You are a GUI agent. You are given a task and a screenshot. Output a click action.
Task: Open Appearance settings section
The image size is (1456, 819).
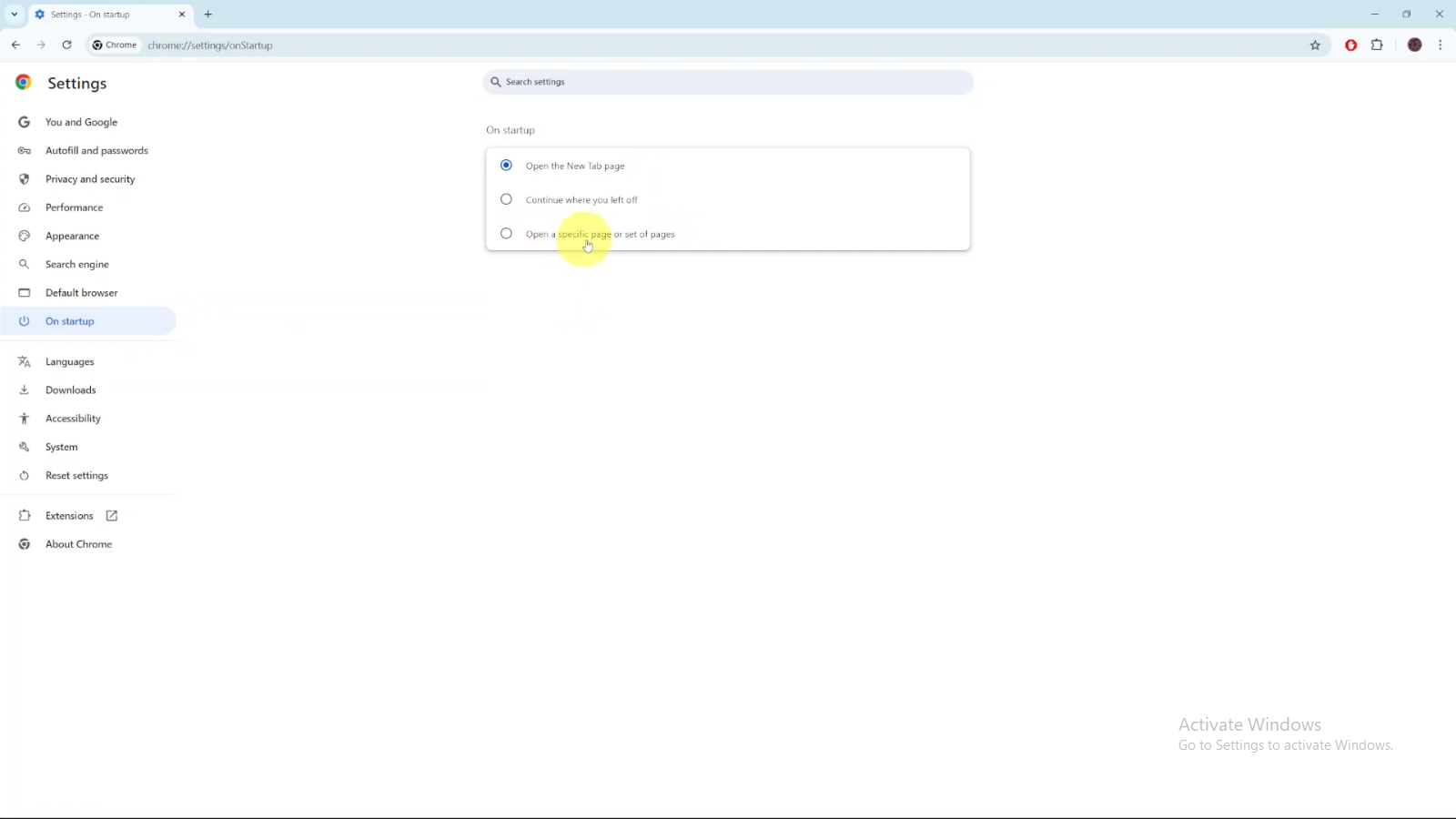point(88,236)
